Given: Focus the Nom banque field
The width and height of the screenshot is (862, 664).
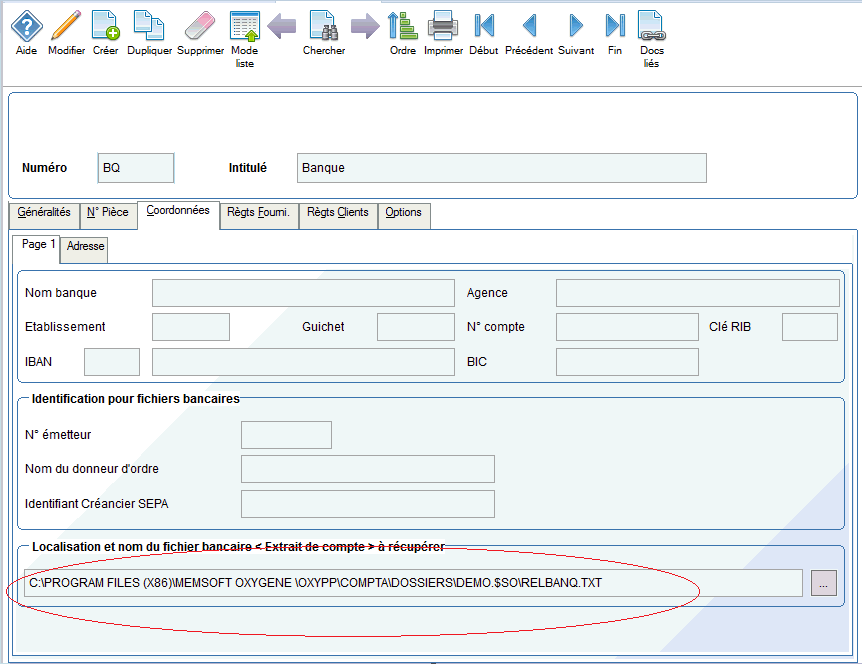Looking at the screenshot, I should click(x=303, y=293).
